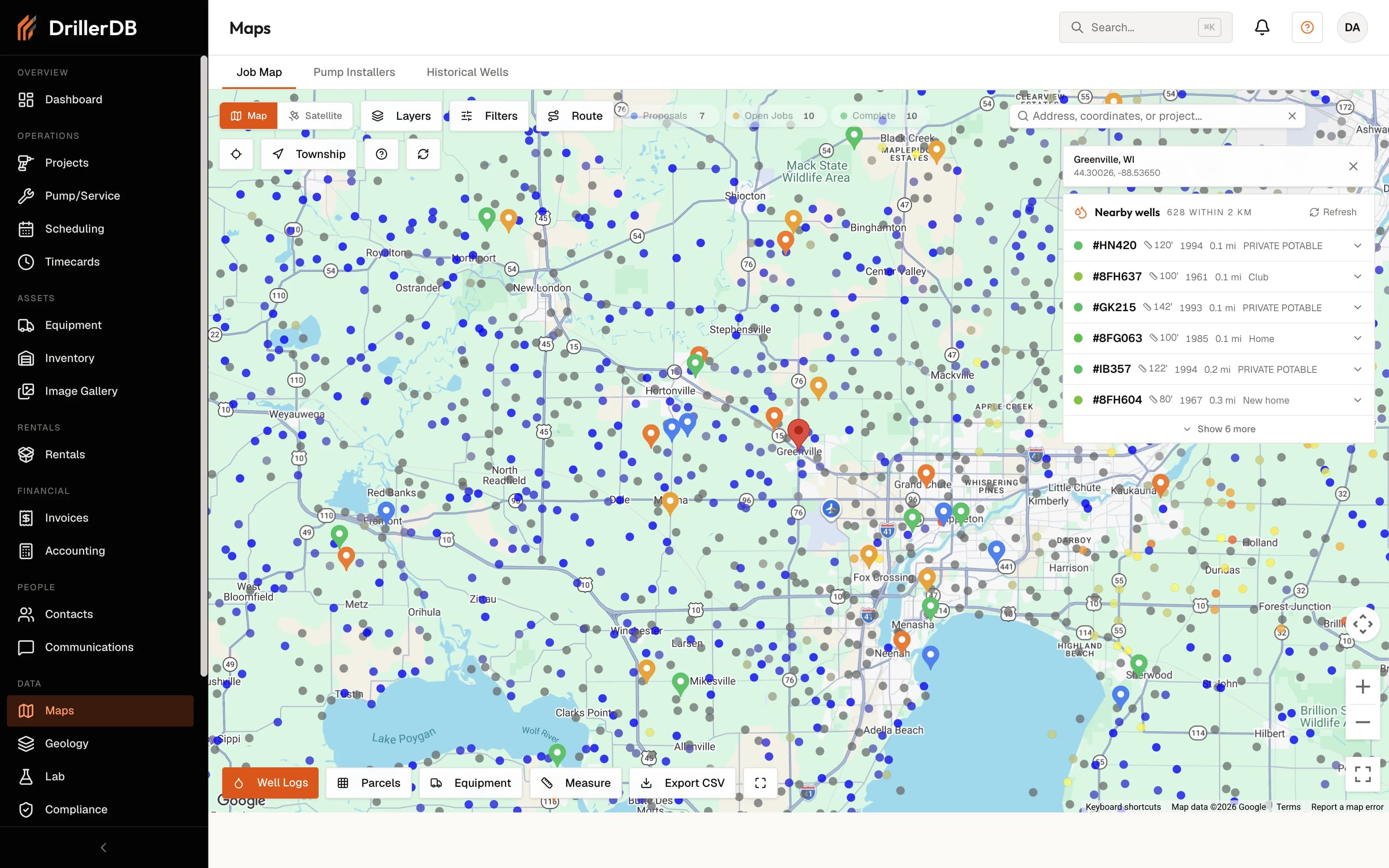Select the Pump Installers tab
The height and width of the screenshot is (868, 1389).
click(x=354, y=72)
